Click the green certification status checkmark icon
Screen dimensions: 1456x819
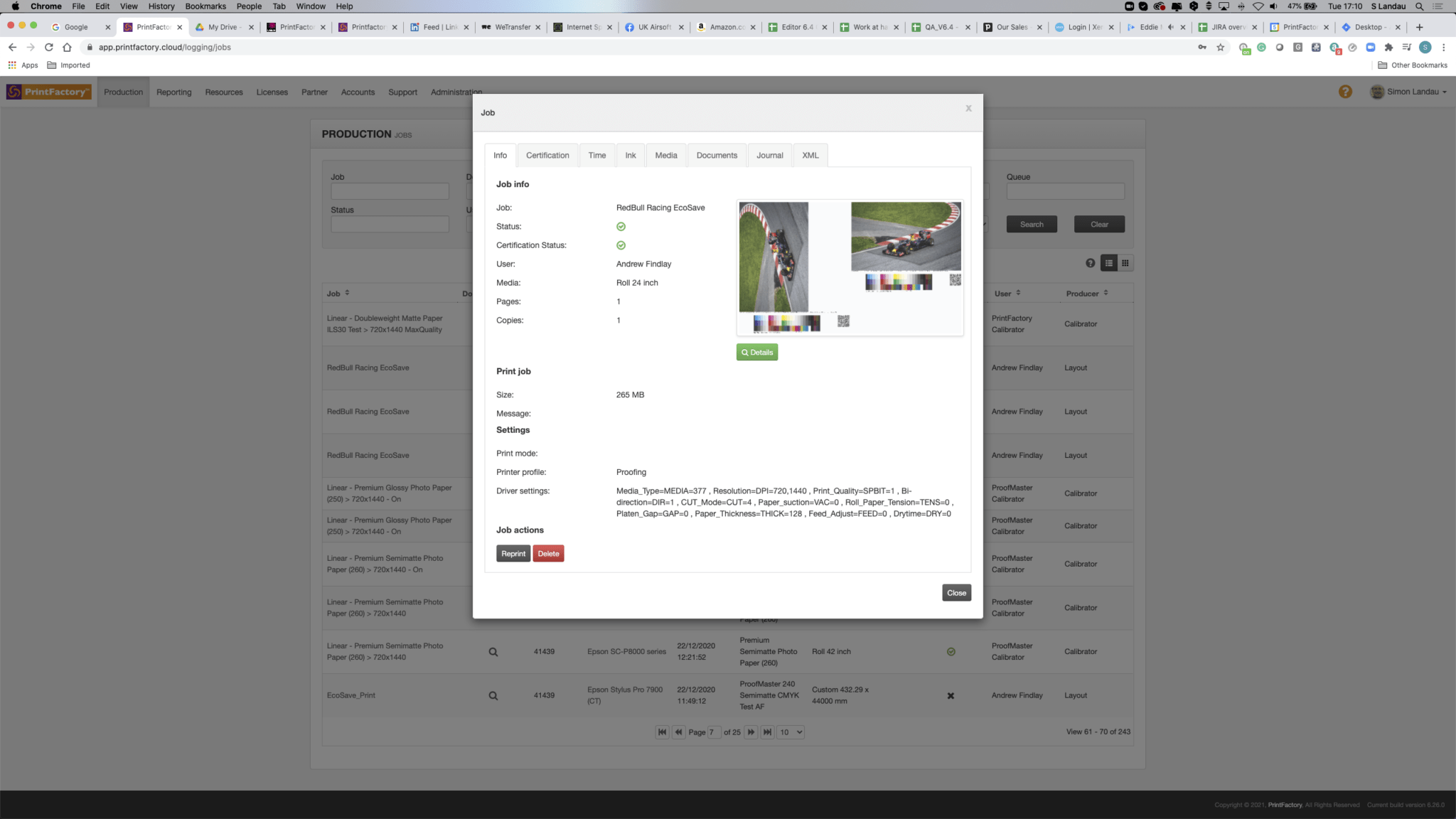pos(621,245)
